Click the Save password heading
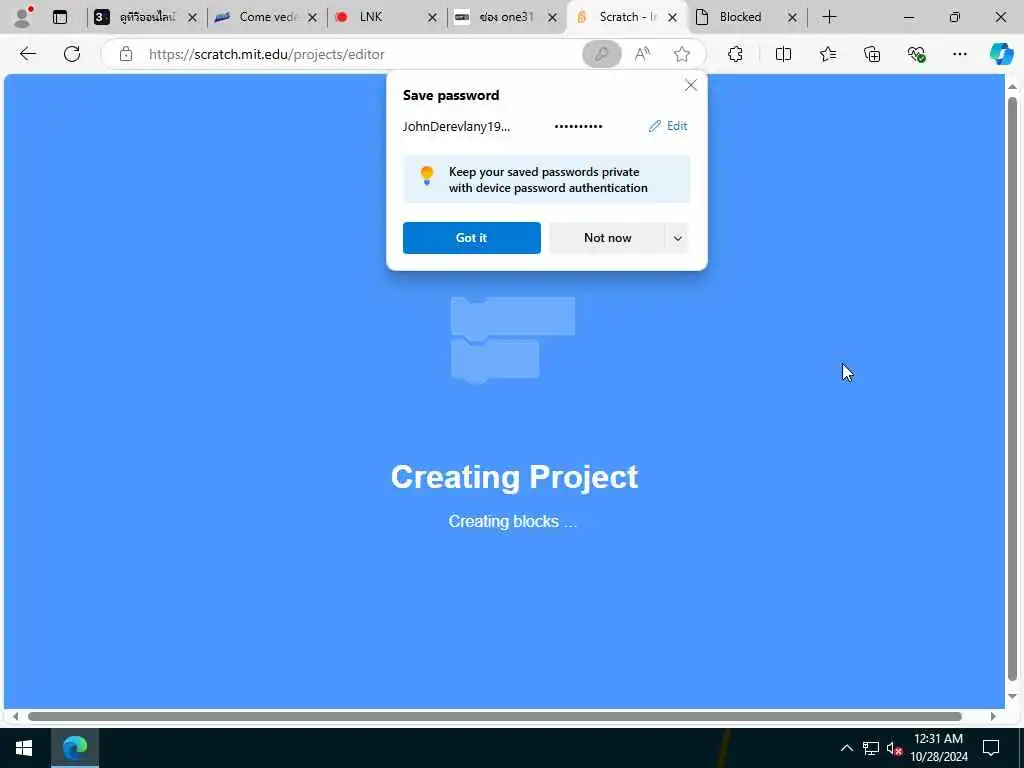 coord(451,95)
